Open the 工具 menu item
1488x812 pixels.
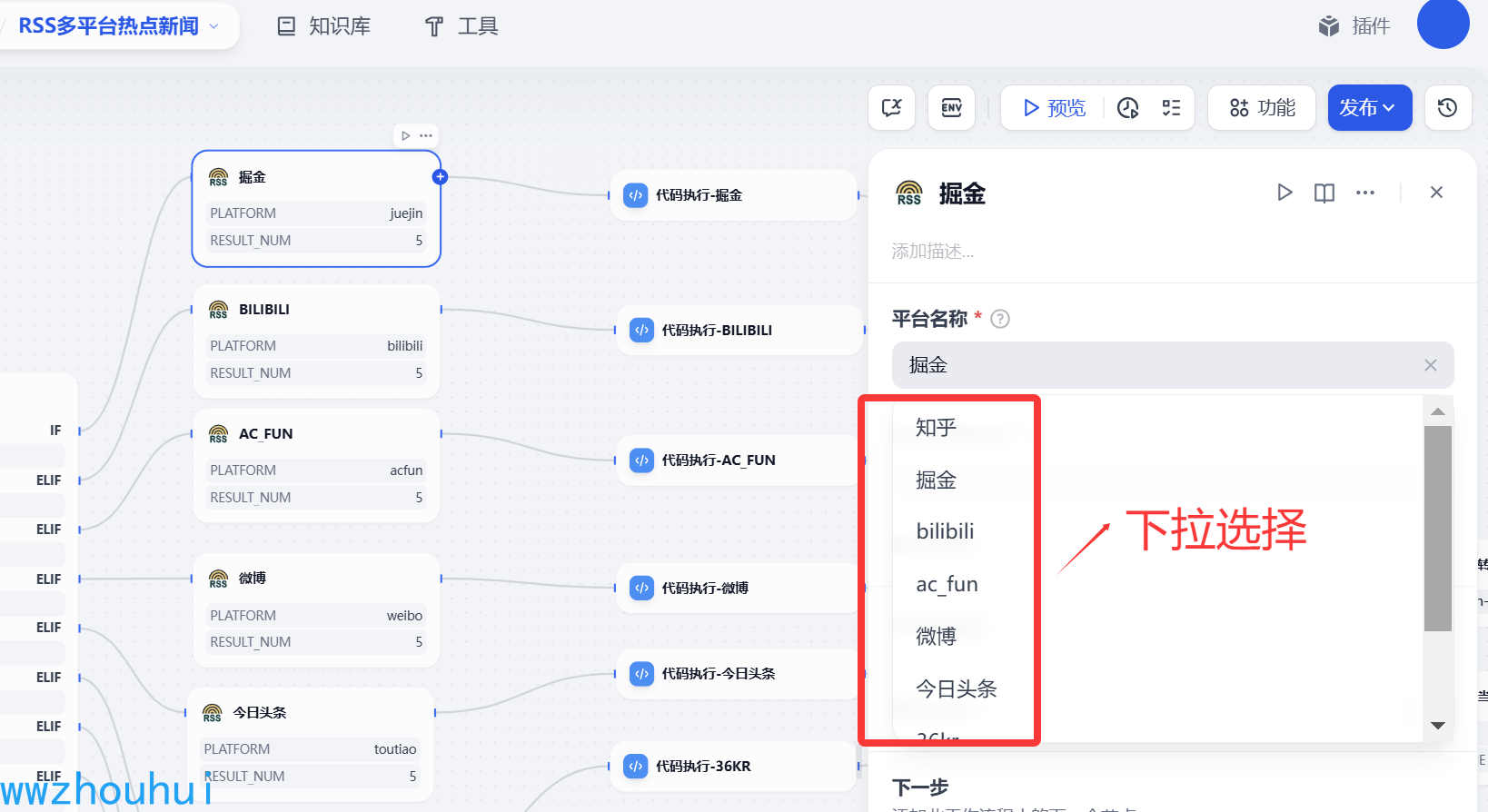click(x=461, y=26)
